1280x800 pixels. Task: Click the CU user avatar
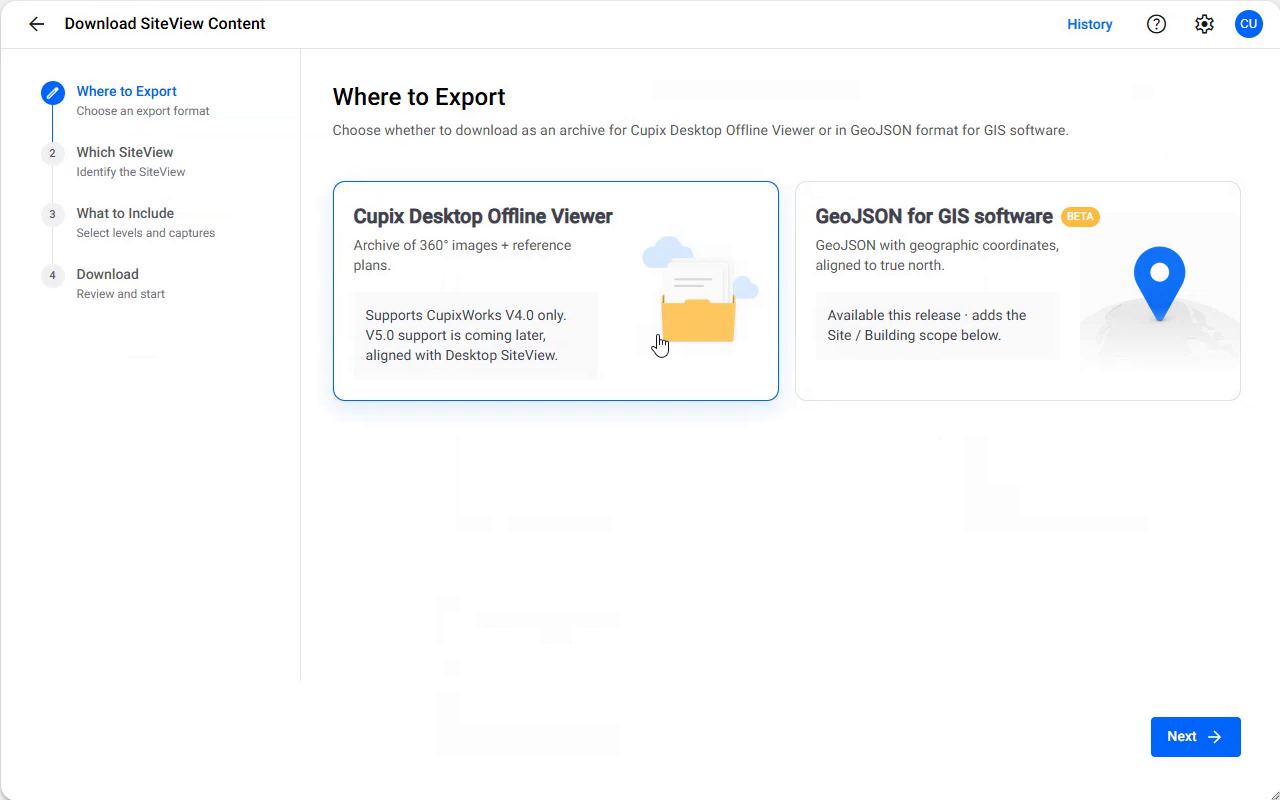coord(1248,24)
